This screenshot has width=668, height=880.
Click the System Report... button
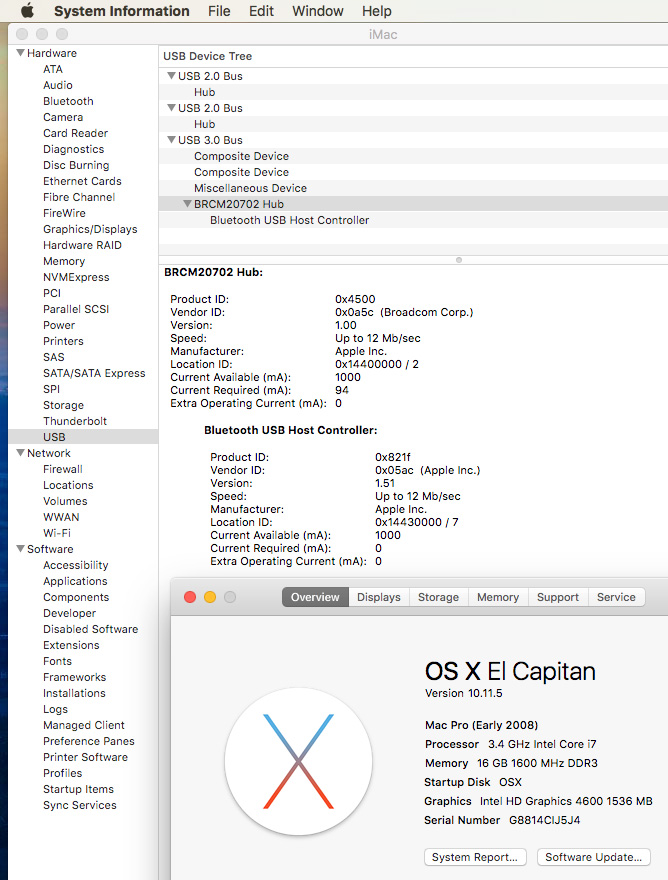[x=475, y=857]
